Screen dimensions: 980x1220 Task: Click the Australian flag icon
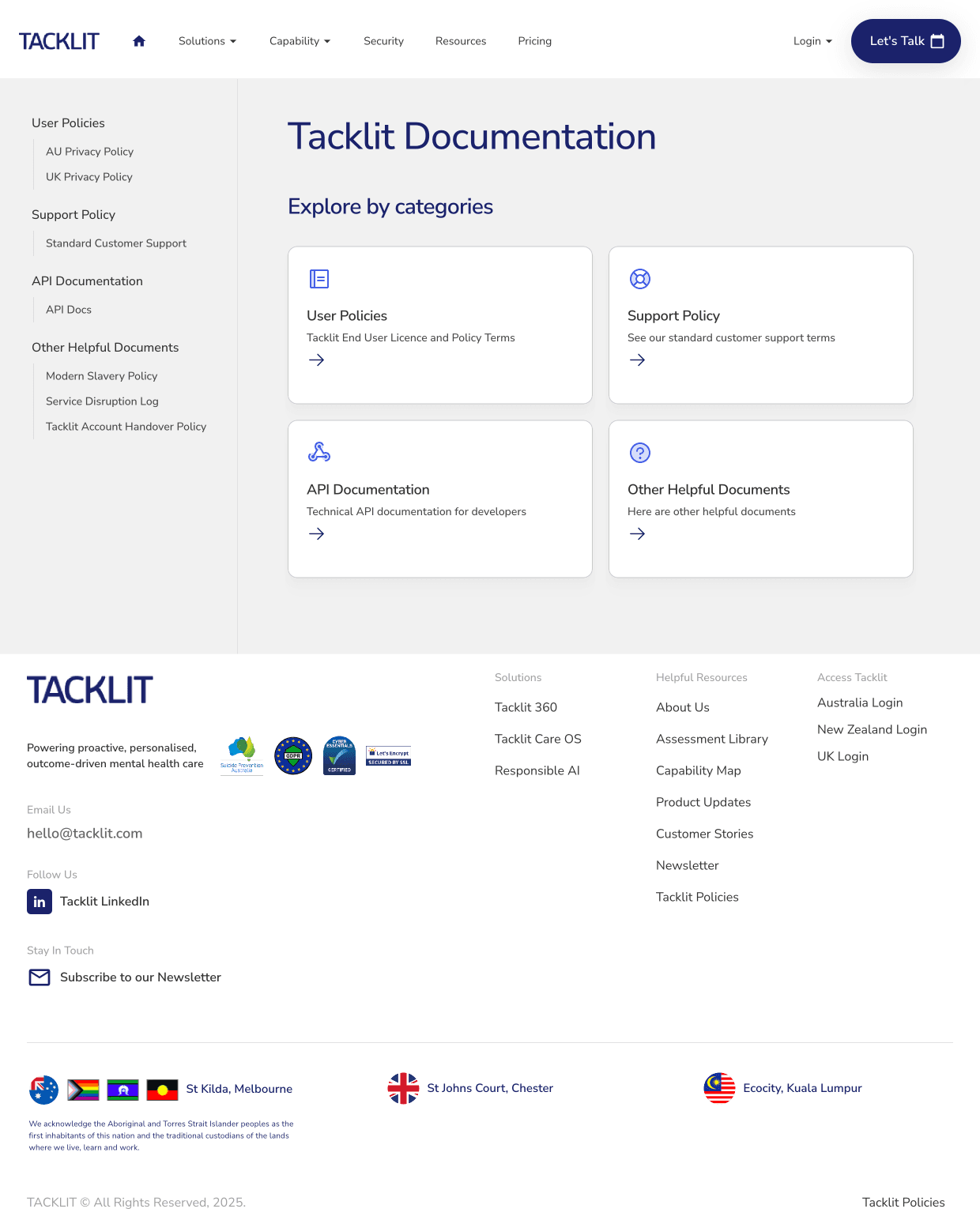coord(44,1090)
